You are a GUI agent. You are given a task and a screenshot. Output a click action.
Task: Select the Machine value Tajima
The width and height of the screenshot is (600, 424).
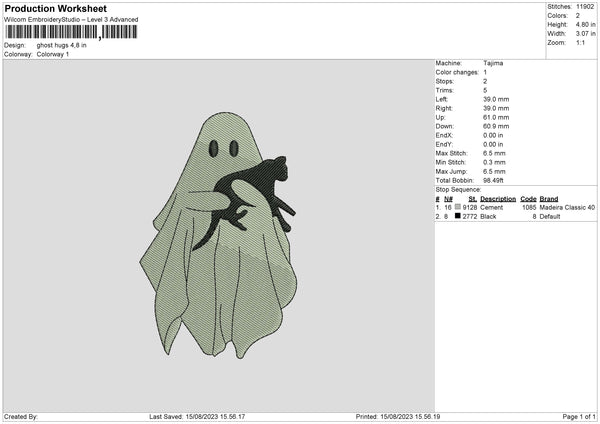click(x=493, y=62)
